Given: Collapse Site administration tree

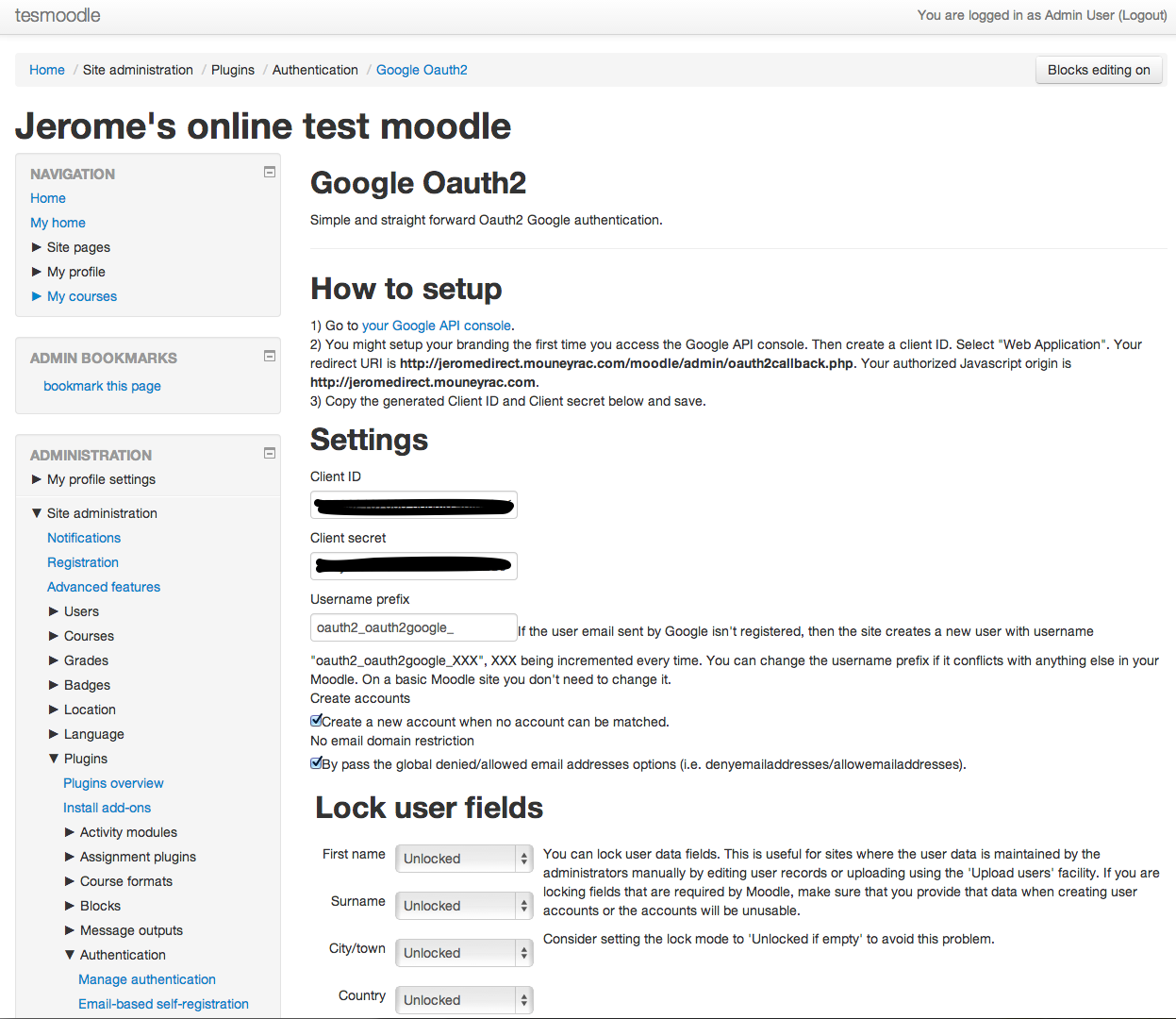Looking at the screenshot, I should point(37,513).
